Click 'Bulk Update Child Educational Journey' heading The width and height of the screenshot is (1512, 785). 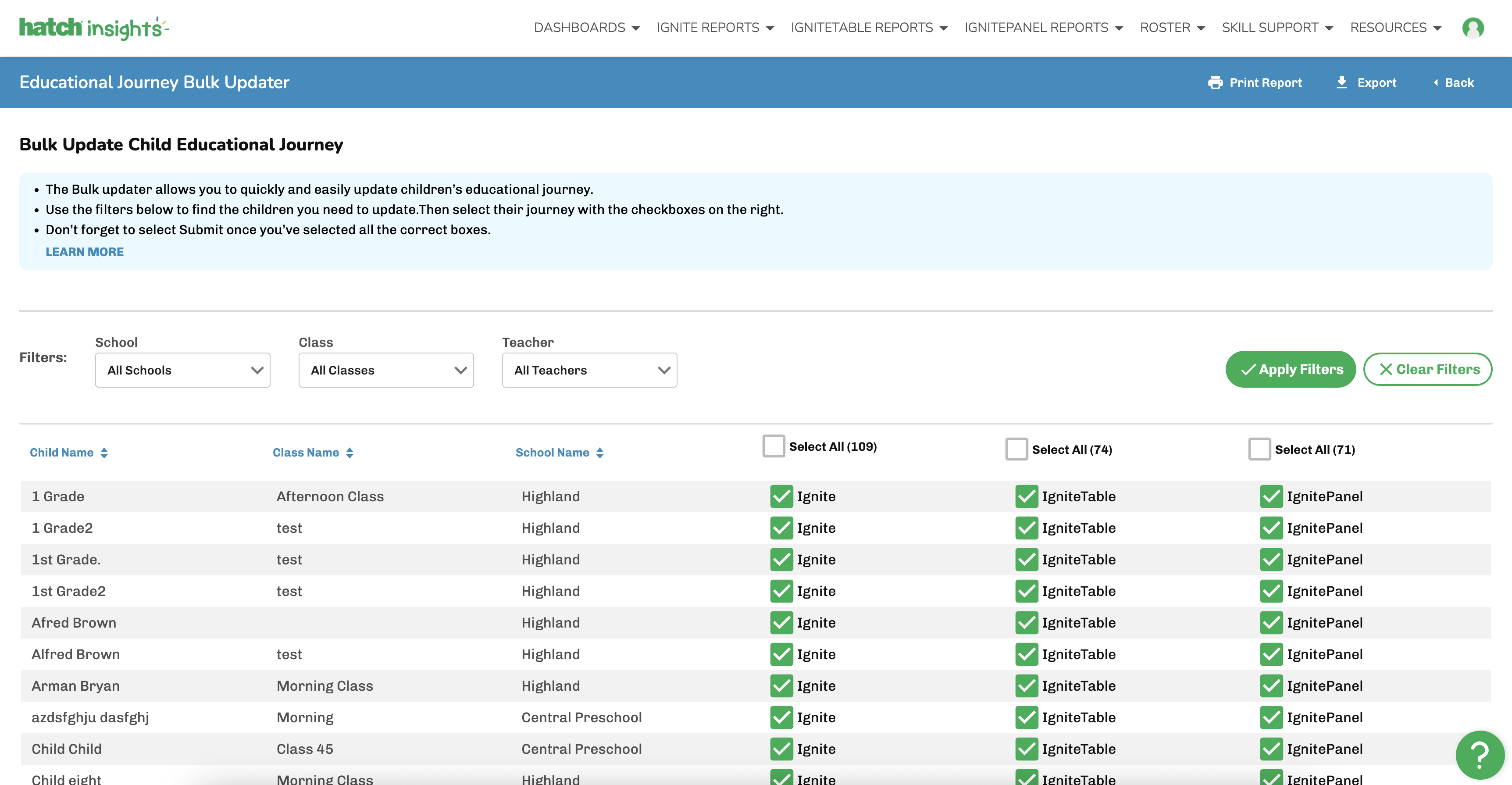182,144
